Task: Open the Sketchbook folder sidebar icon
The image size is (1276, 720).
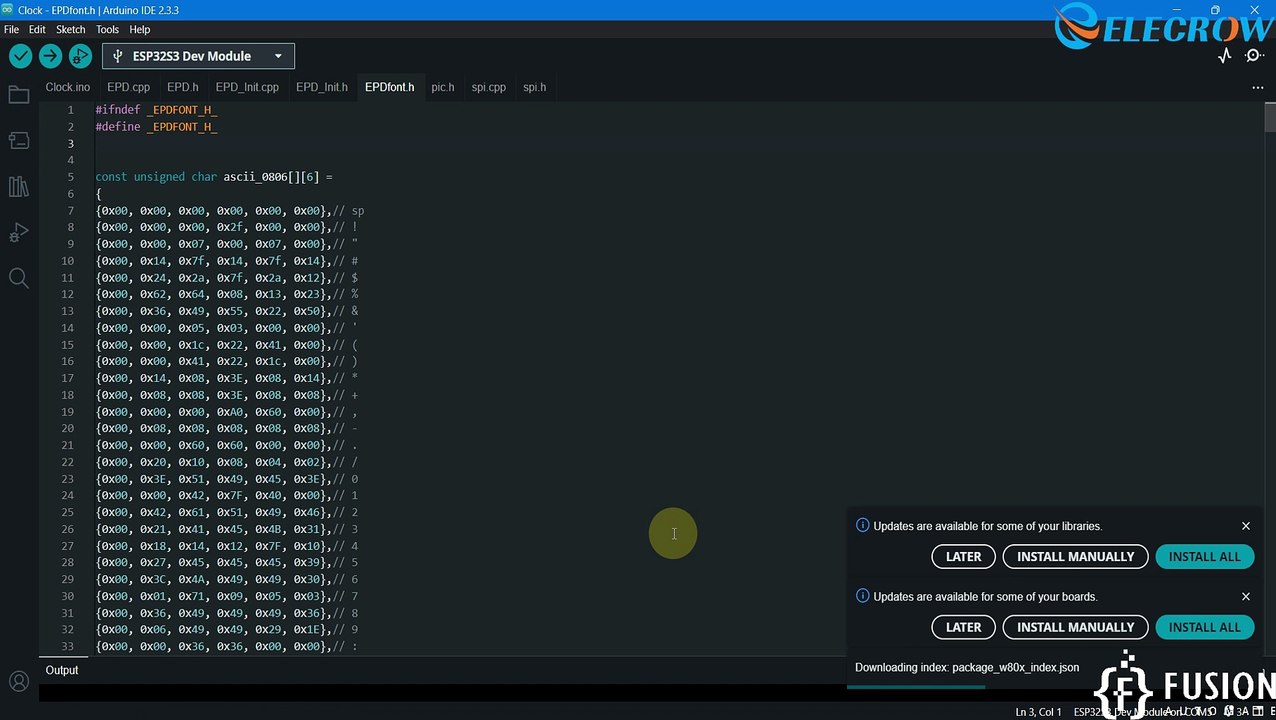Action: (18, 95)
